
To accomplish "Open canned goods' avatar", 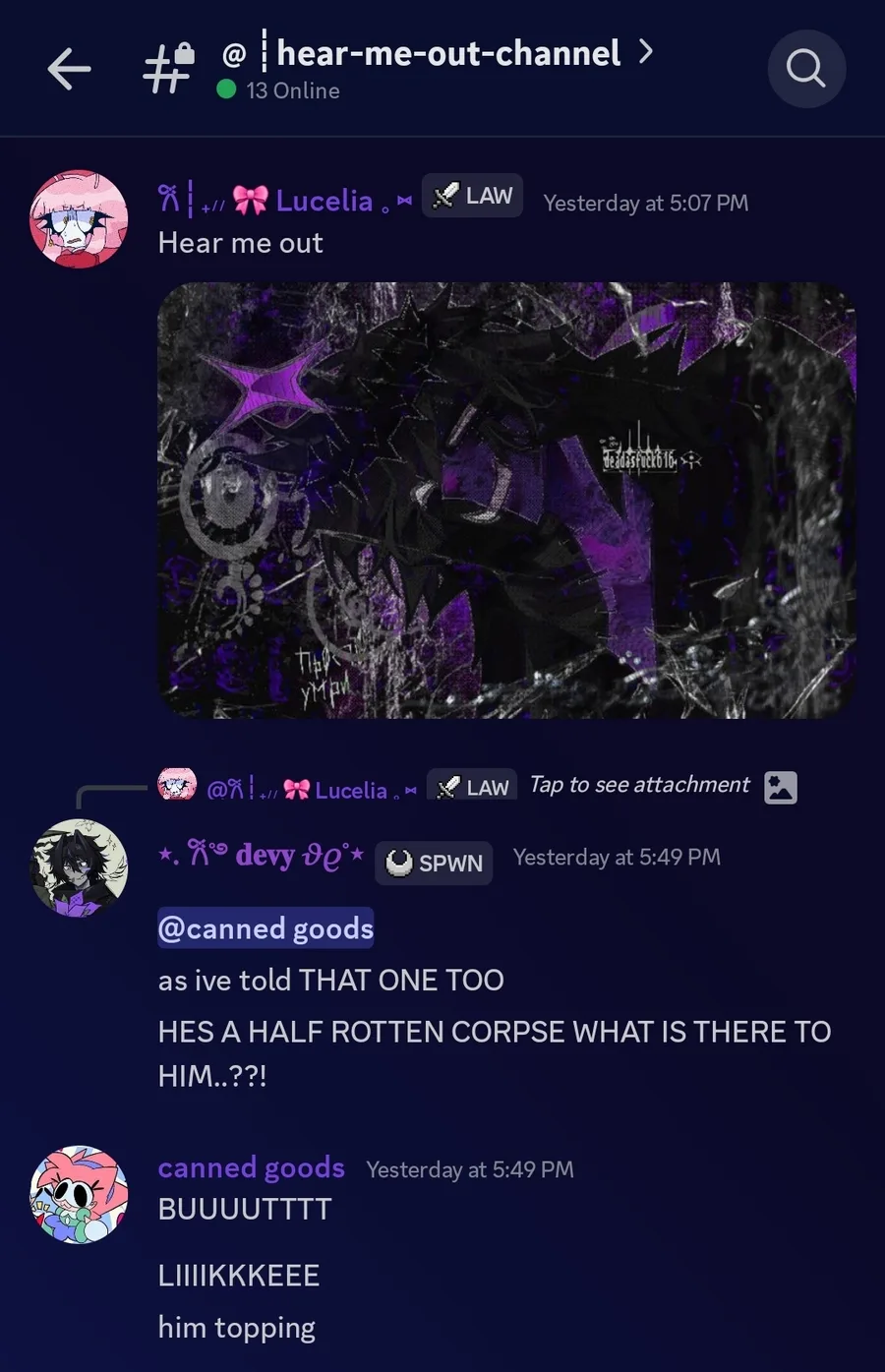I will [79, 1194].
